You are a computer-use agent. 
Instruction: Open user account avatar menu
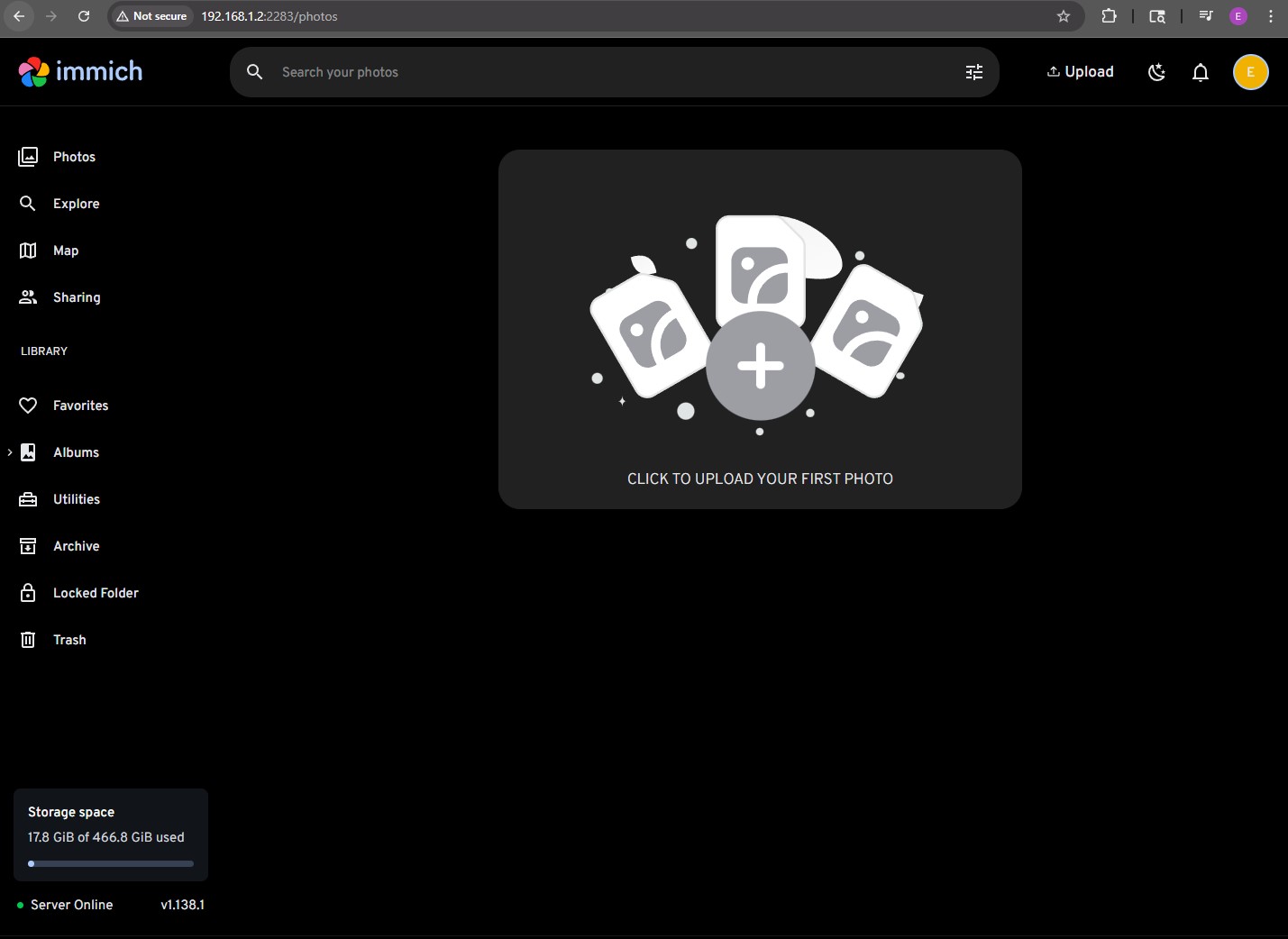(x=1251, y=72)
